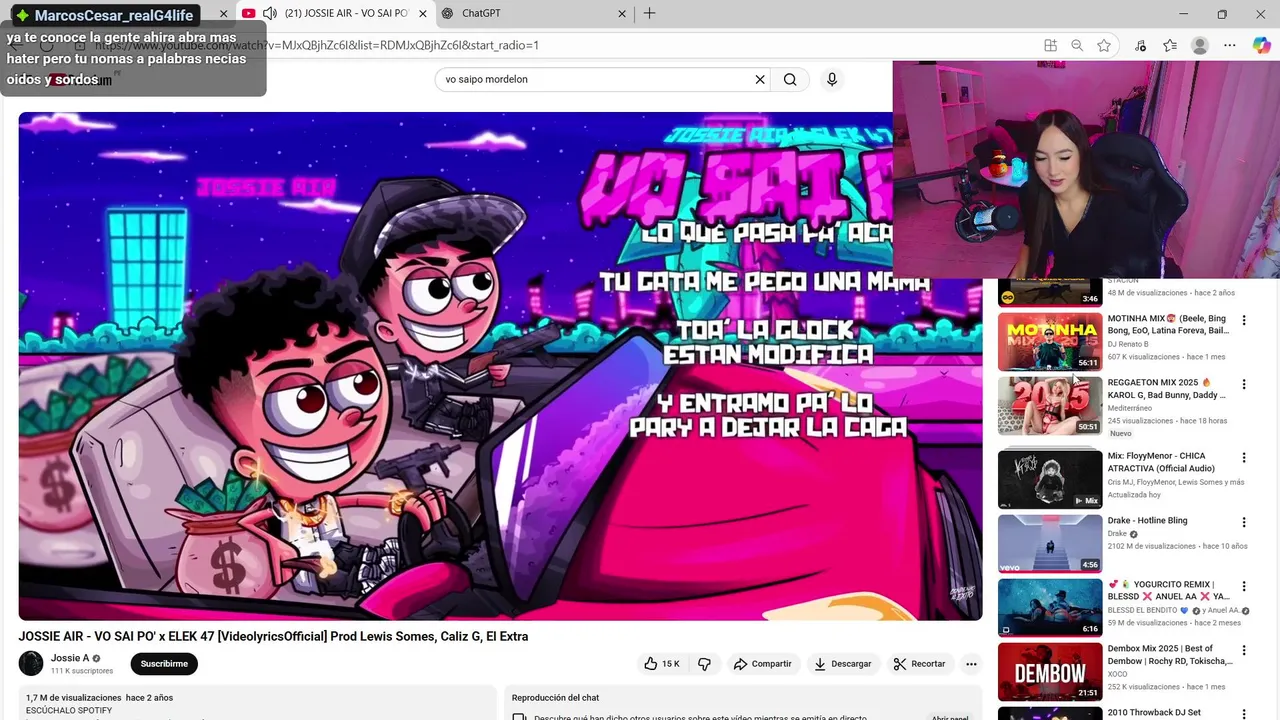Click the Descargar download button
1280x720 pixels.
pyautogui.click(x=842, y=664)
